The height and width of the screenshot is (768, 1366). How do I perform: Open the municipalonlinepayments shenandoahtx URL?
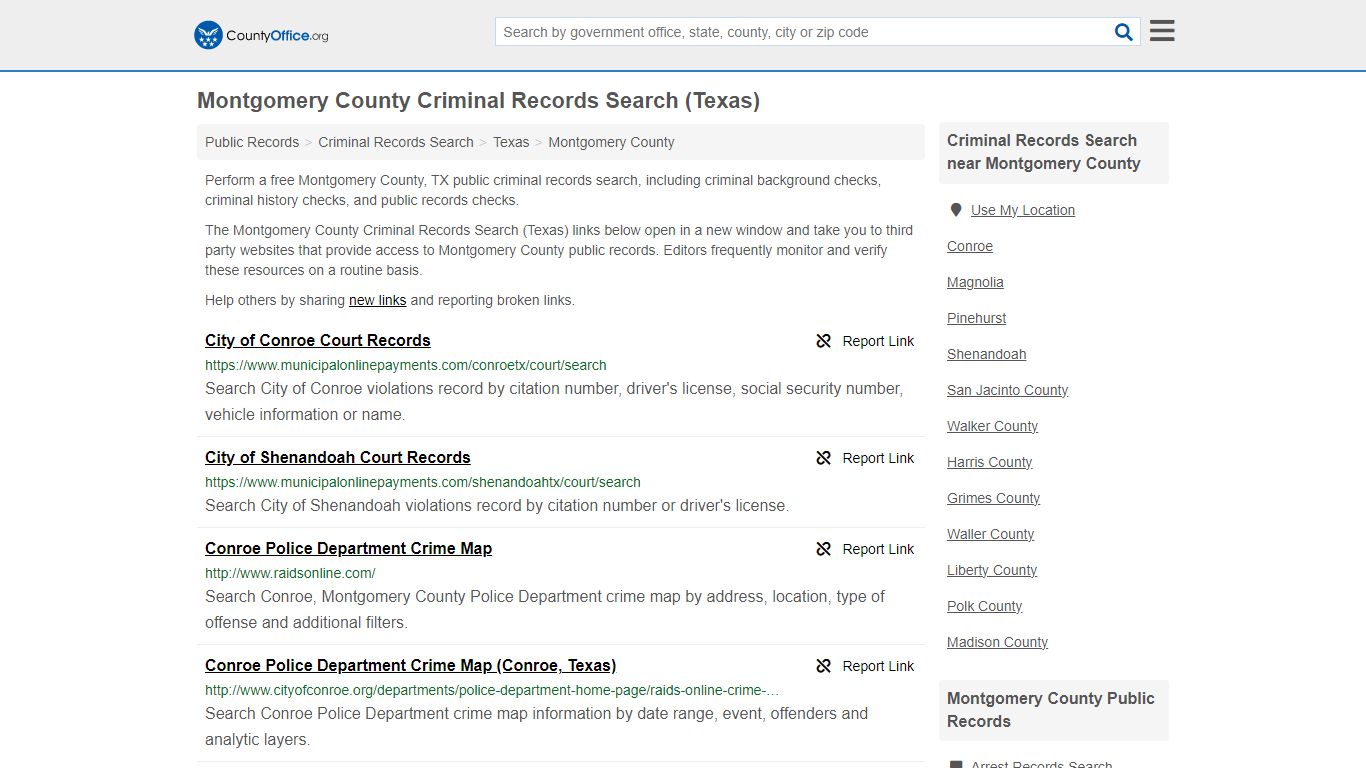pyautogui.click(x=423, y=482)
